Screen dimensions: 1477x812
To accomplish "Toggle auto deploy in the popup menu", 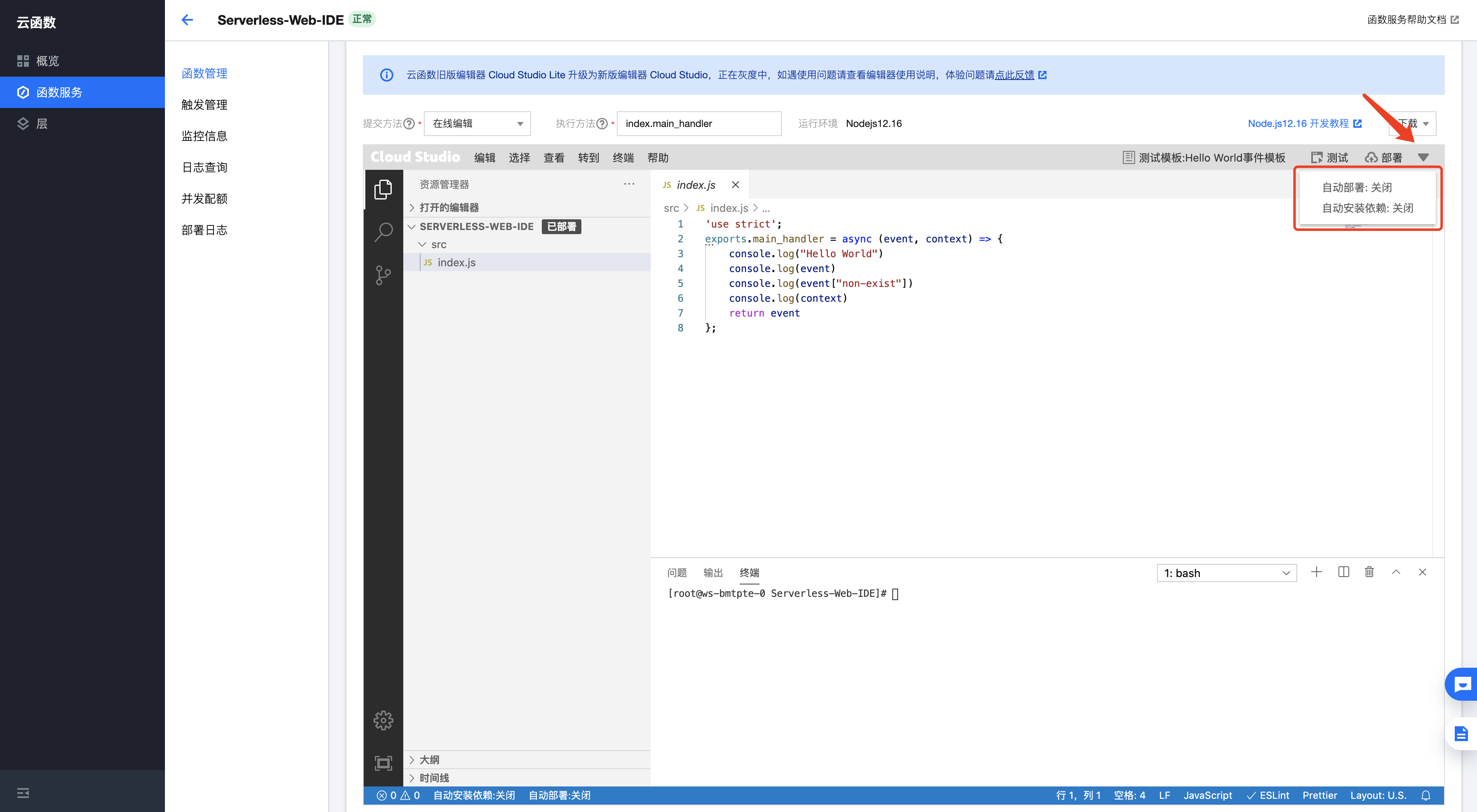I will [1357, 188].
